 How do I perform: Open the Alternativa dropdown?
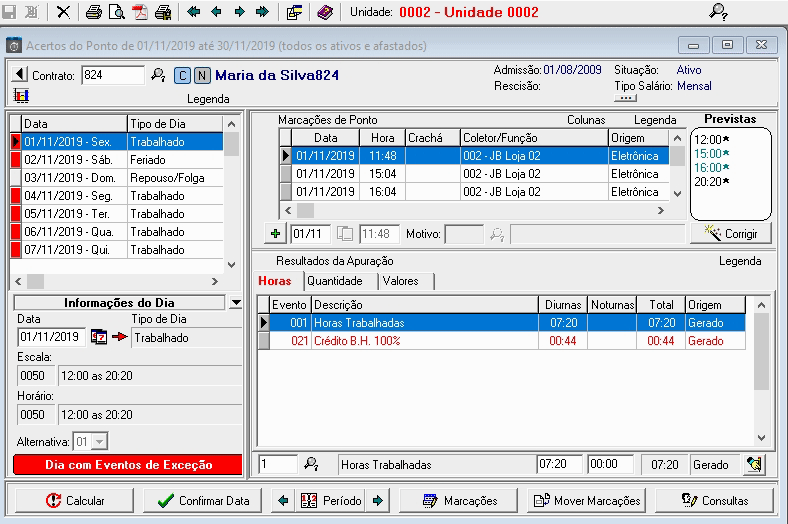[98, 441]
